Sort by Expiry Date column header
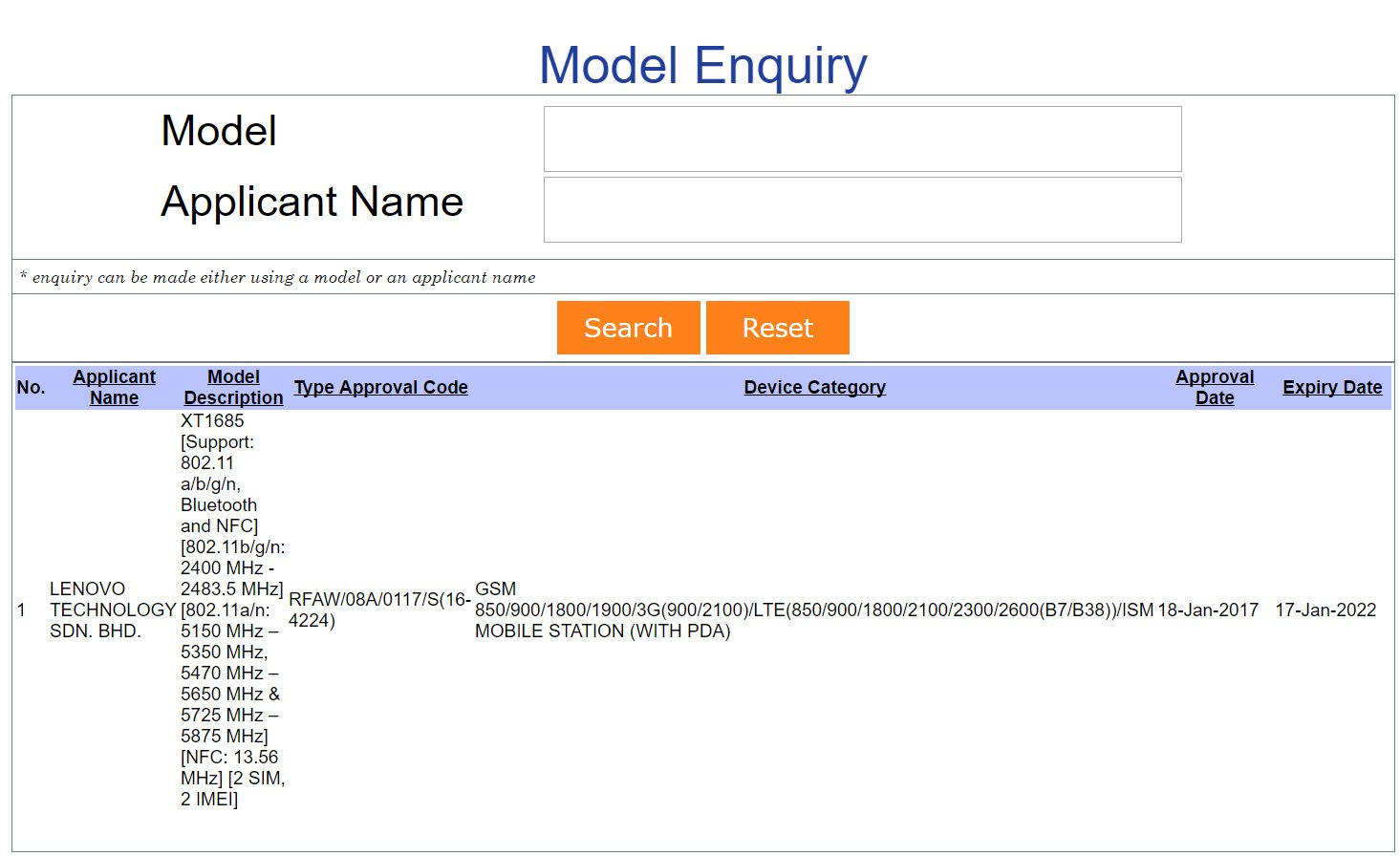Image resolution: width=1400 pixels, height=856 pixels. (1331, 387)
